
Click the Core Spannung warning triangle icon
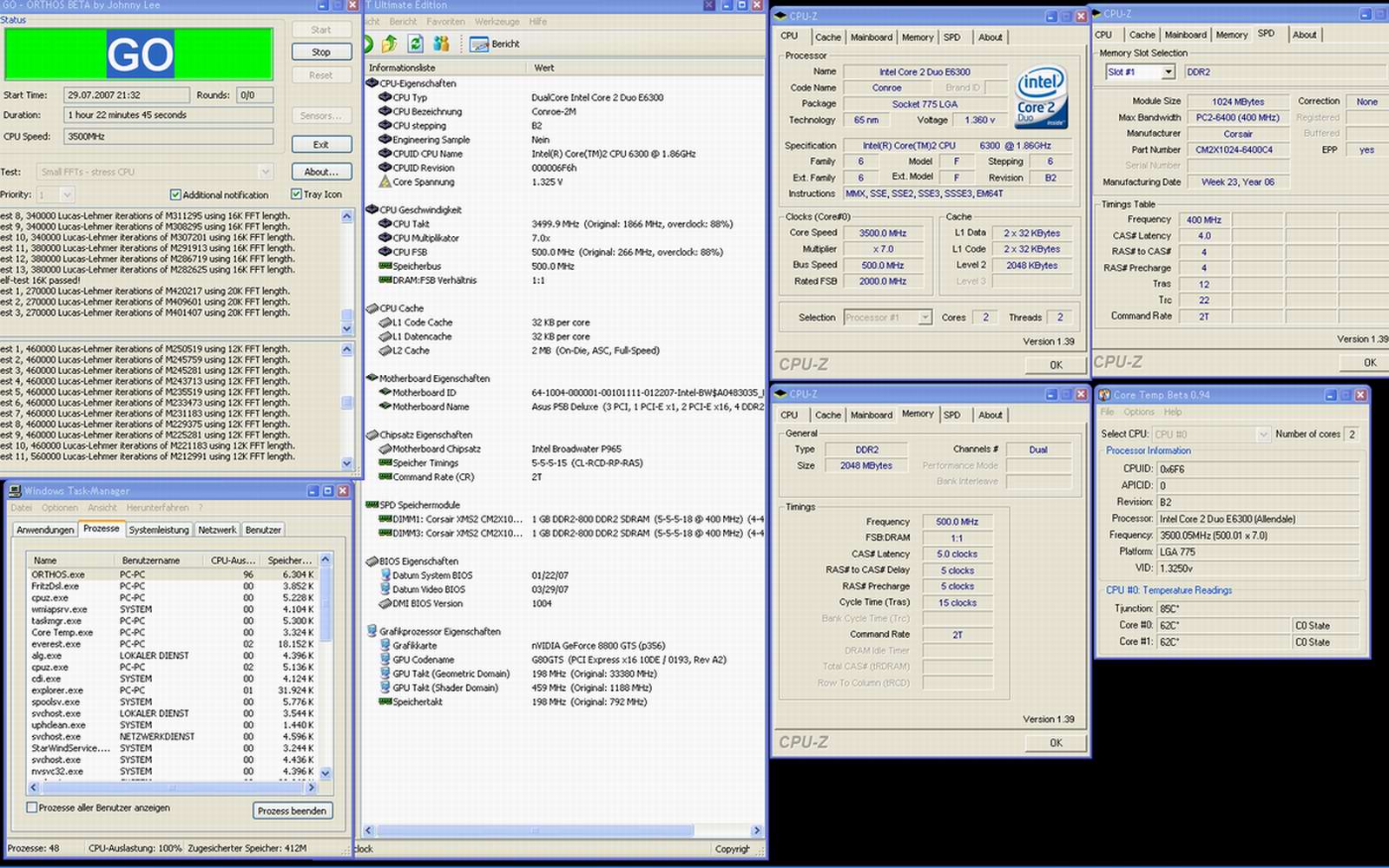click(x=385, y=182)
